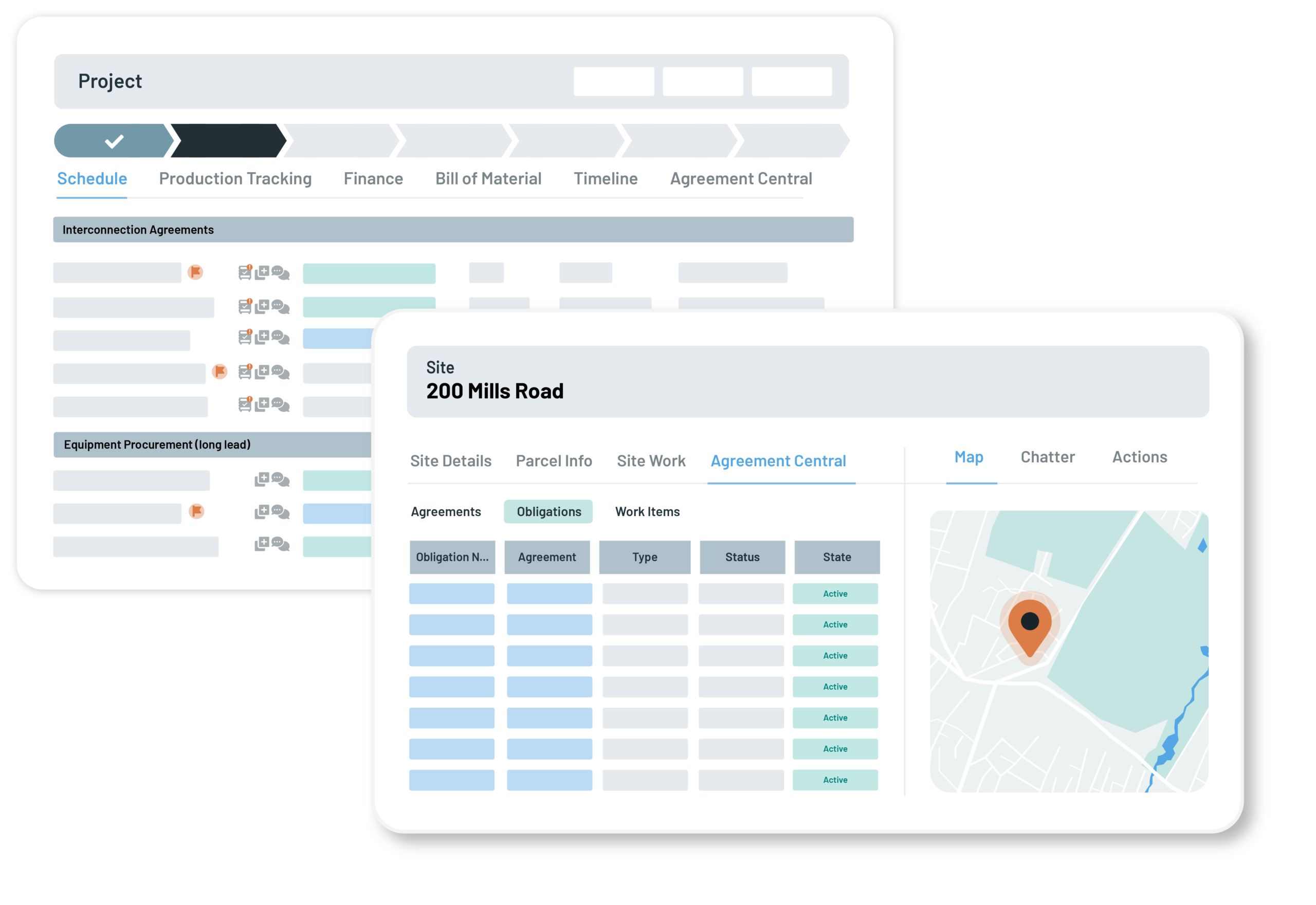Click the 200 Mills Road site title
1316x905 pixels.
pyautogui.click(x=496, y=392)
